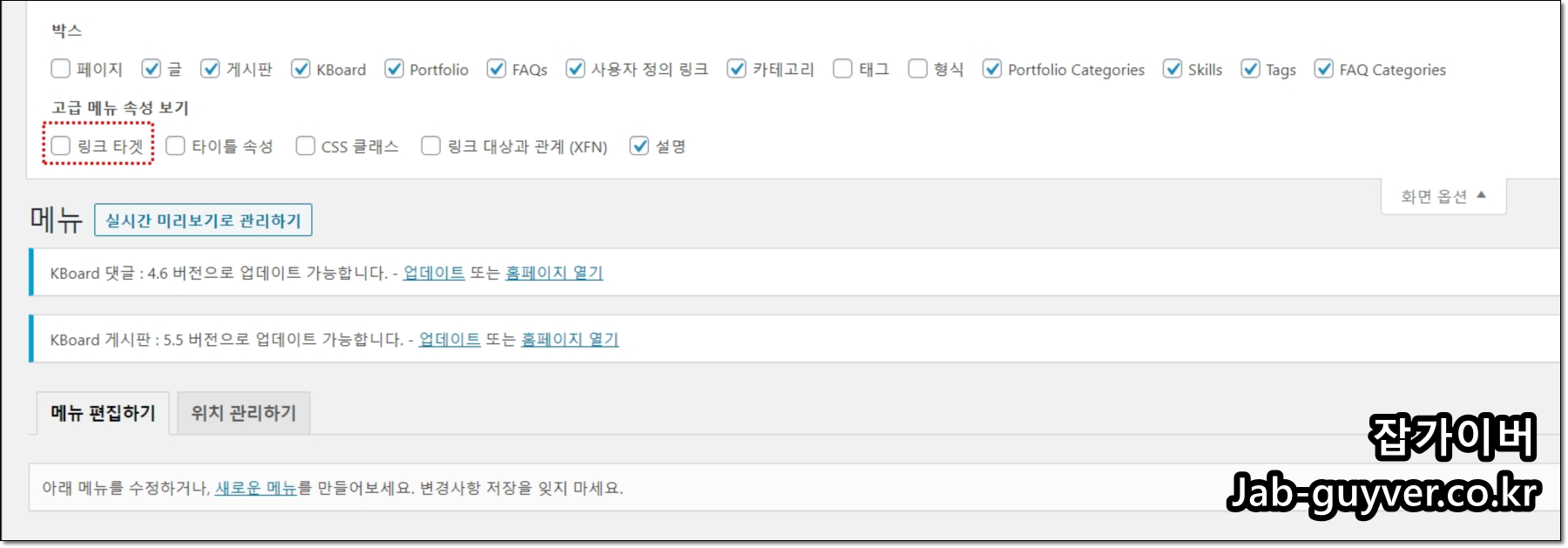
Task: Follow the 새로운 메뉴 link
Action: 256,488
